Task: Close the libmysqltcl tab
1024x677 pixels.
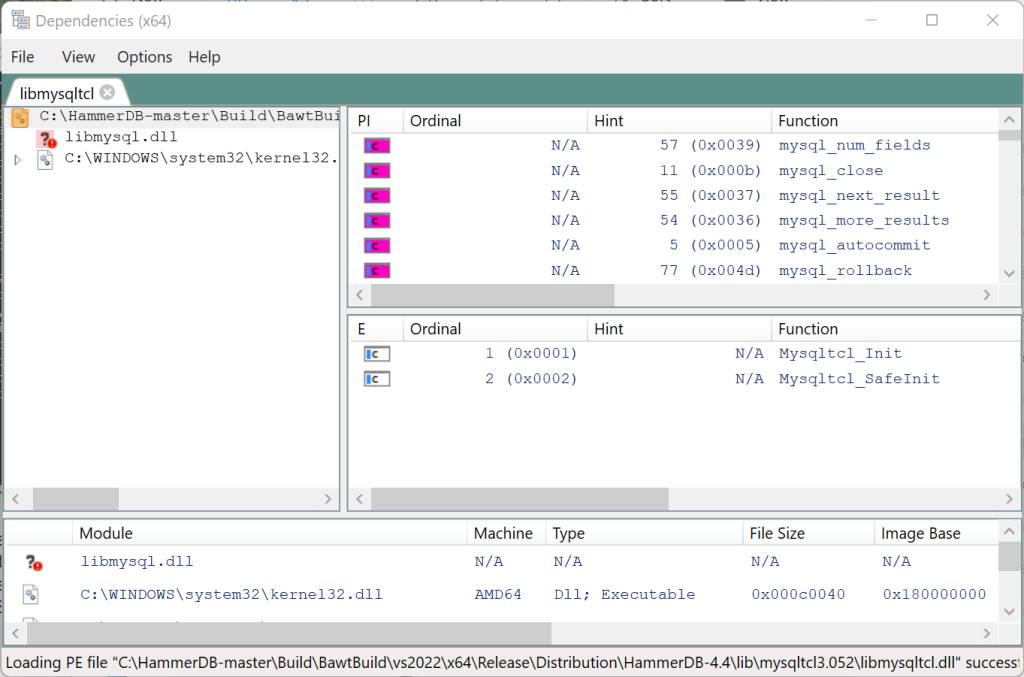Action: click(x=107, y=91)
